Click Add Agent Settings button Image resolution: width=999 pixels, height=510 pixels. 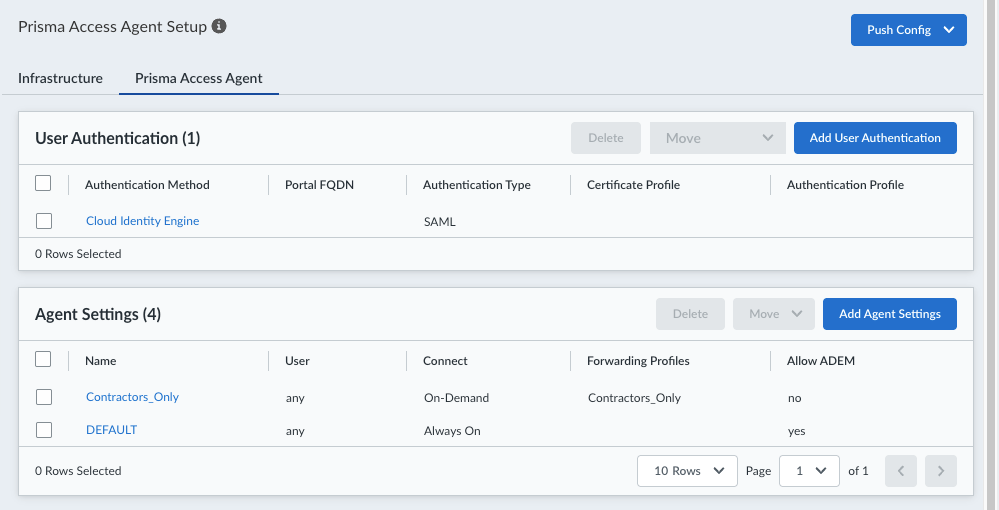tap(889, 314)
